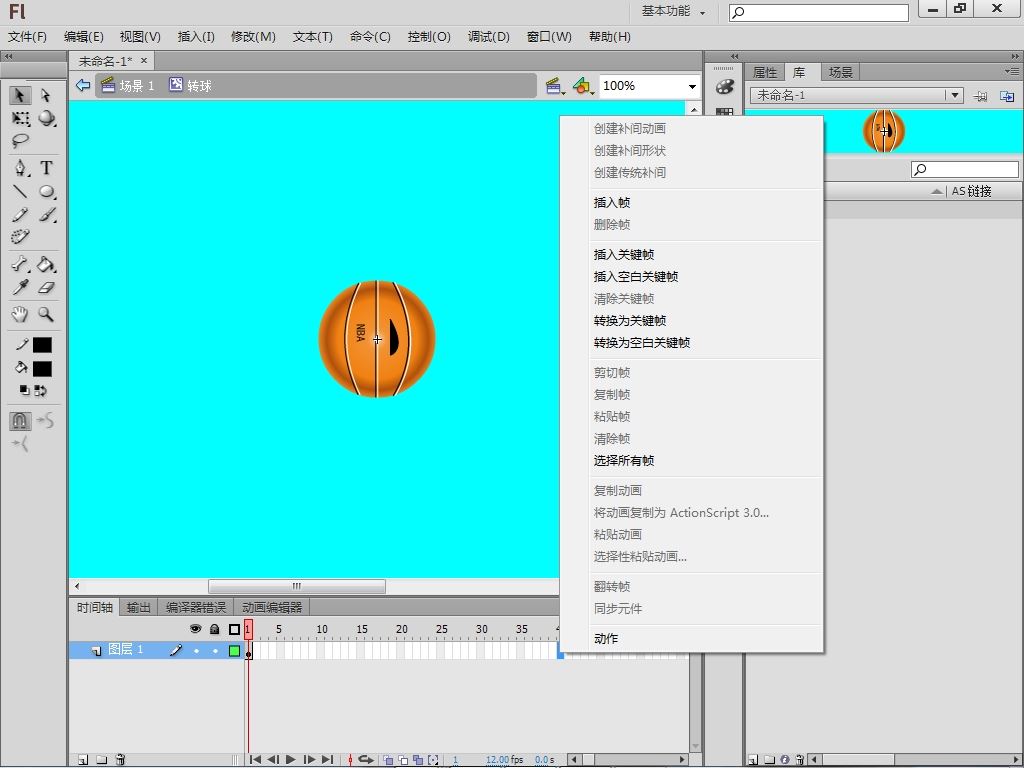The width and height of the screenshot is (1024, 768).
Task: Select the Lasso tool
Action: click(20, 142)
